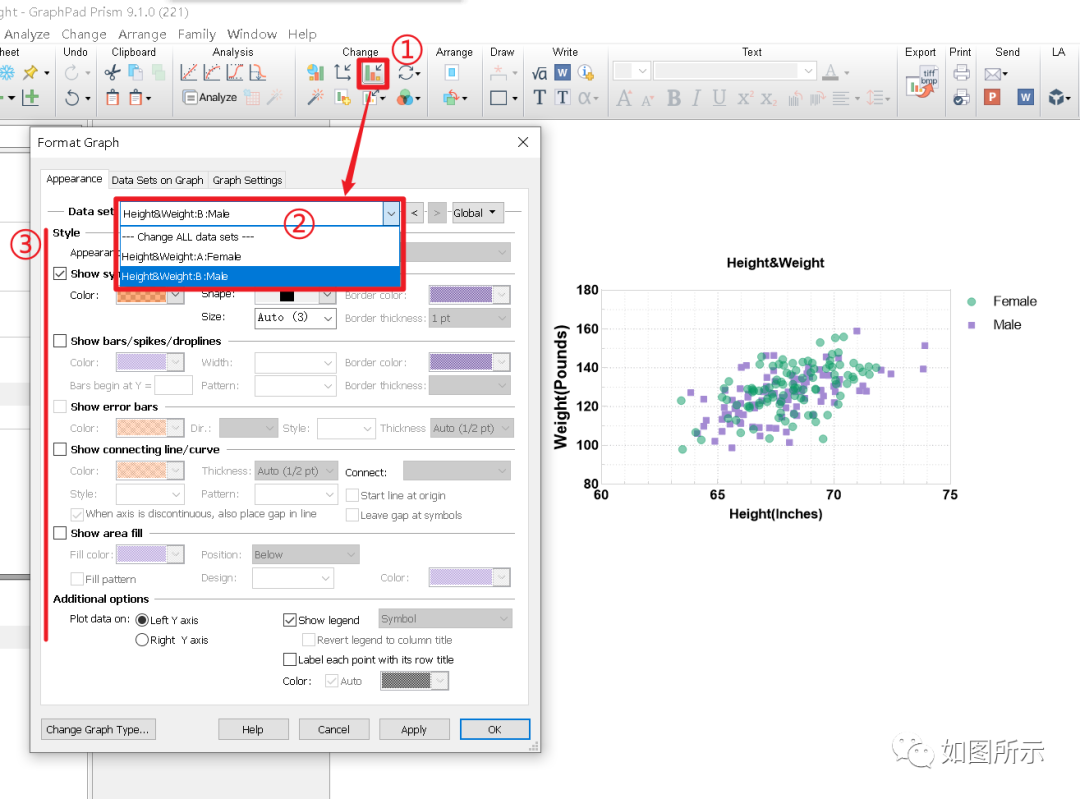
Task: Click the scissors Cut icon
Action: pyautogui.click(x=112, y=72)
